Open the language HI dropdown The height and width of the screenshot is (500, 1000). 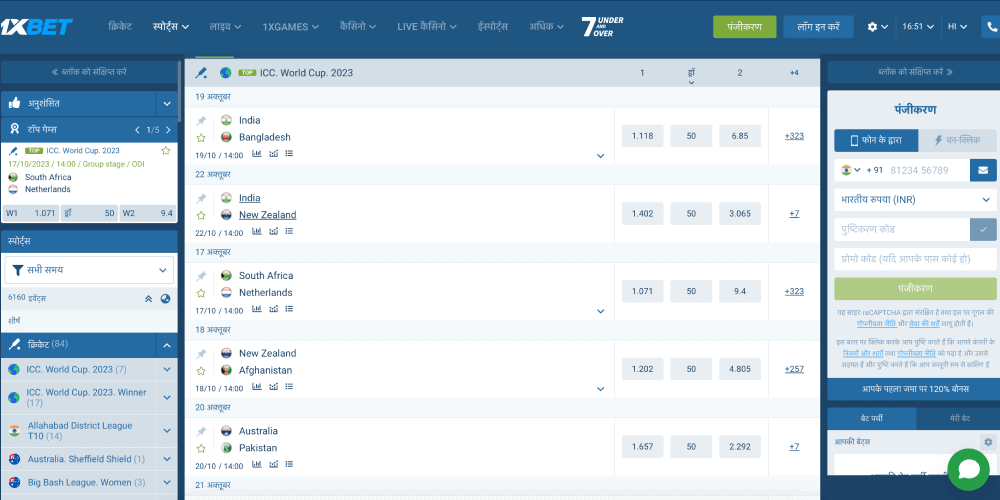point(957,27)
